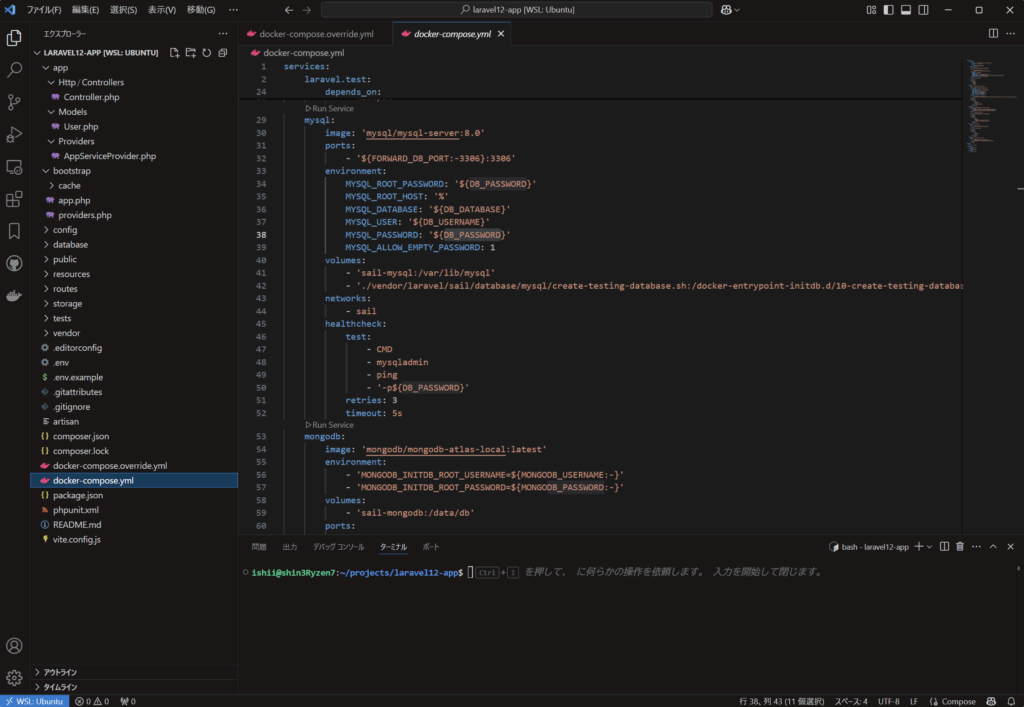Screen dimensions: 1024x707
Task: Switch to the Problems panel tab
Action: click(259, 546)
